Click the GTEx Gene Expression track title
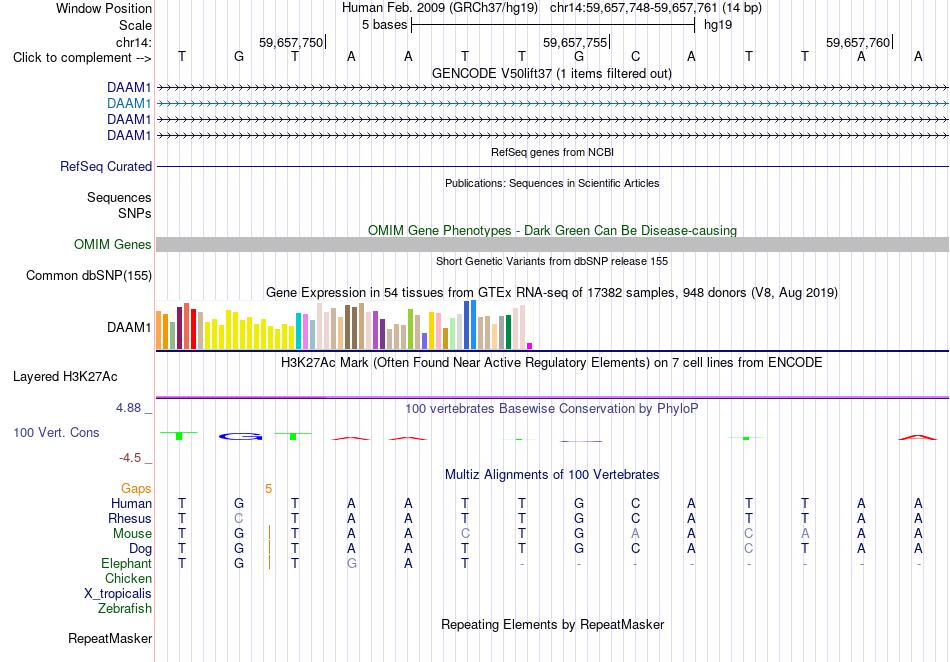Screen dimensions: 950x662 click(x=552, y=293)
